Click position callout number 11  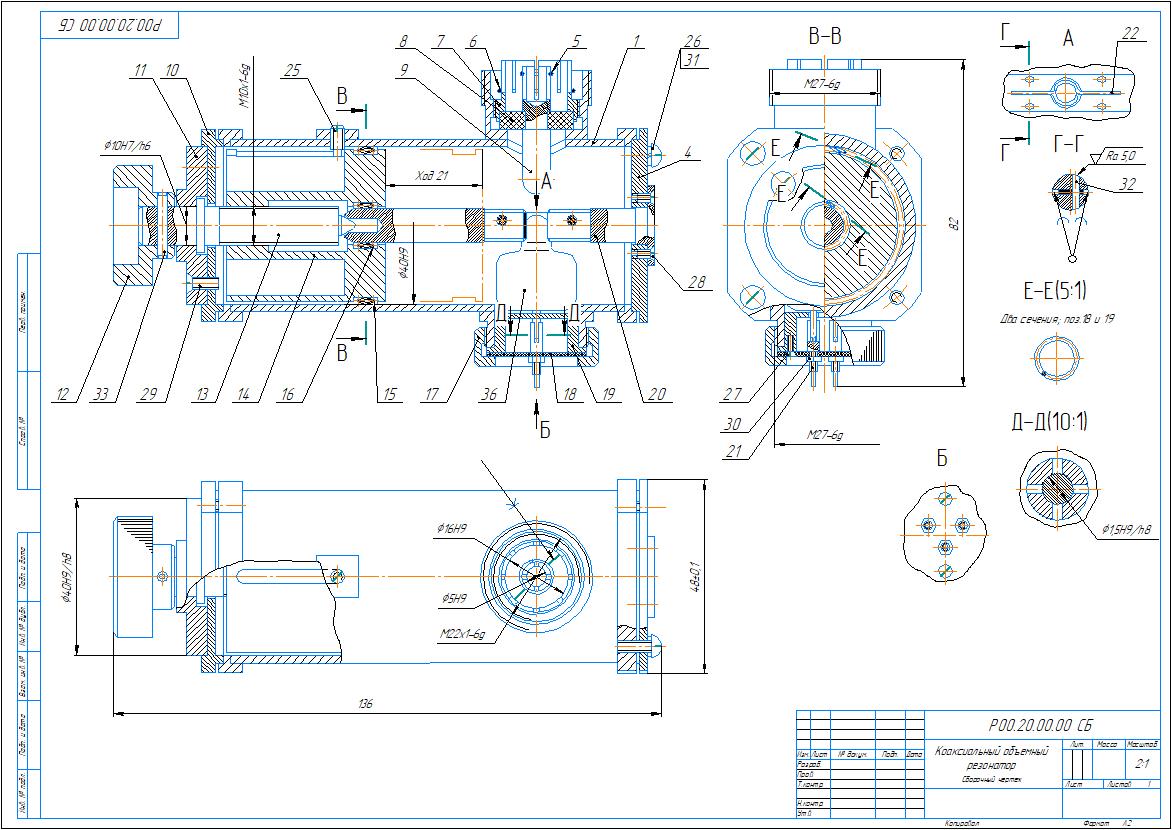(x=140, y=70)
